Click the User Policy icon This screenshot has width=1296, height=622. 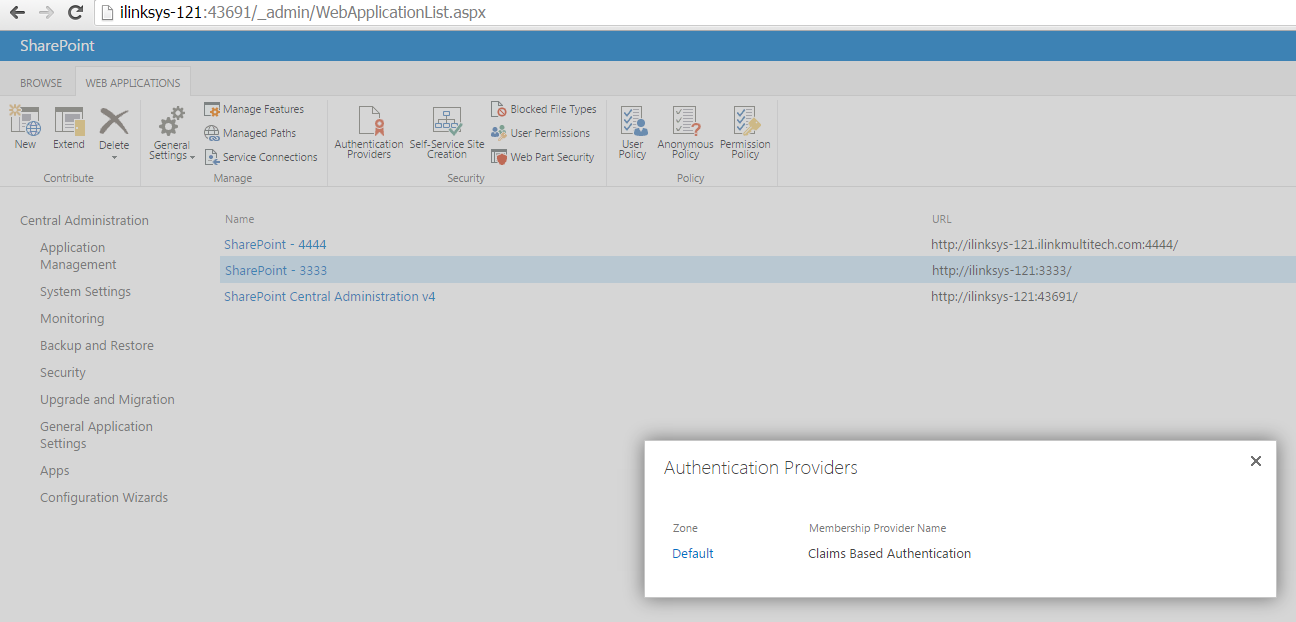[x=633, y=121]
